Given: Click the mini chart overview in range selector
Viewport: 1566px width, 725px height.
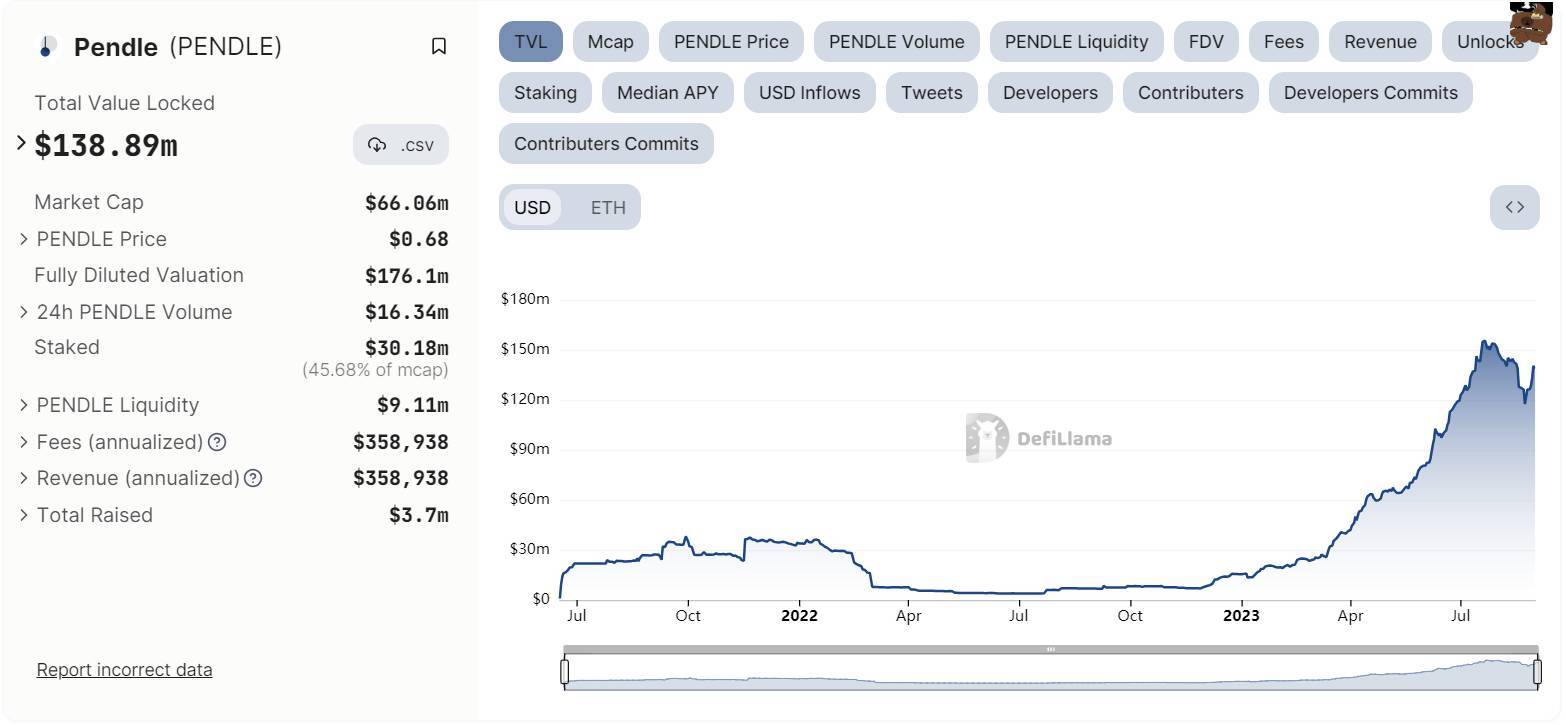Looking at the screenshot, I should pyautogui.click(x=1051, y=673).
